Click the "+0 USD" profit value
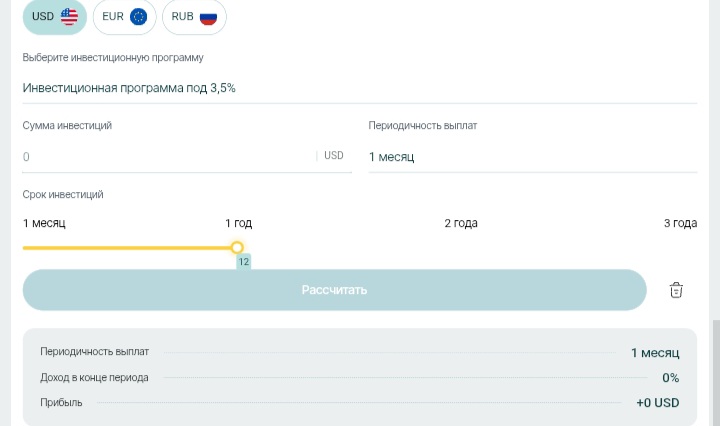The height and width of the screenshot is (426, 720). click(x=657, y=403)
